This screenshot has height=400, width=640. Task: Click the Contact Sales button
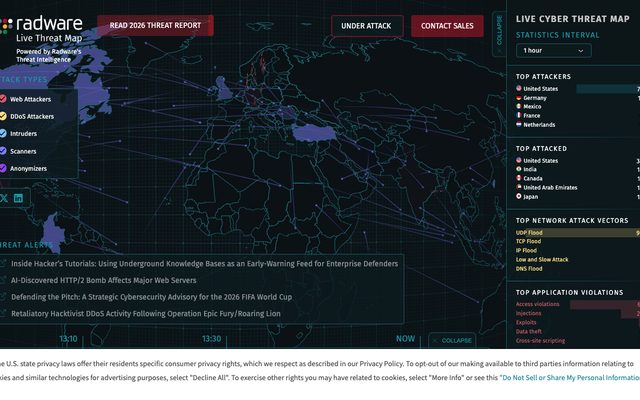pos(447,26)
